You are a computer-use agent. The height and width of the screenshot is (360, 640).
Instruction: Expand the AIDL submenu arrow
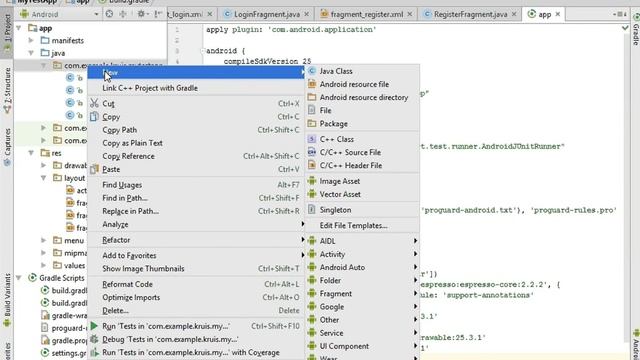pyautogui.click(x=415, y=241)
